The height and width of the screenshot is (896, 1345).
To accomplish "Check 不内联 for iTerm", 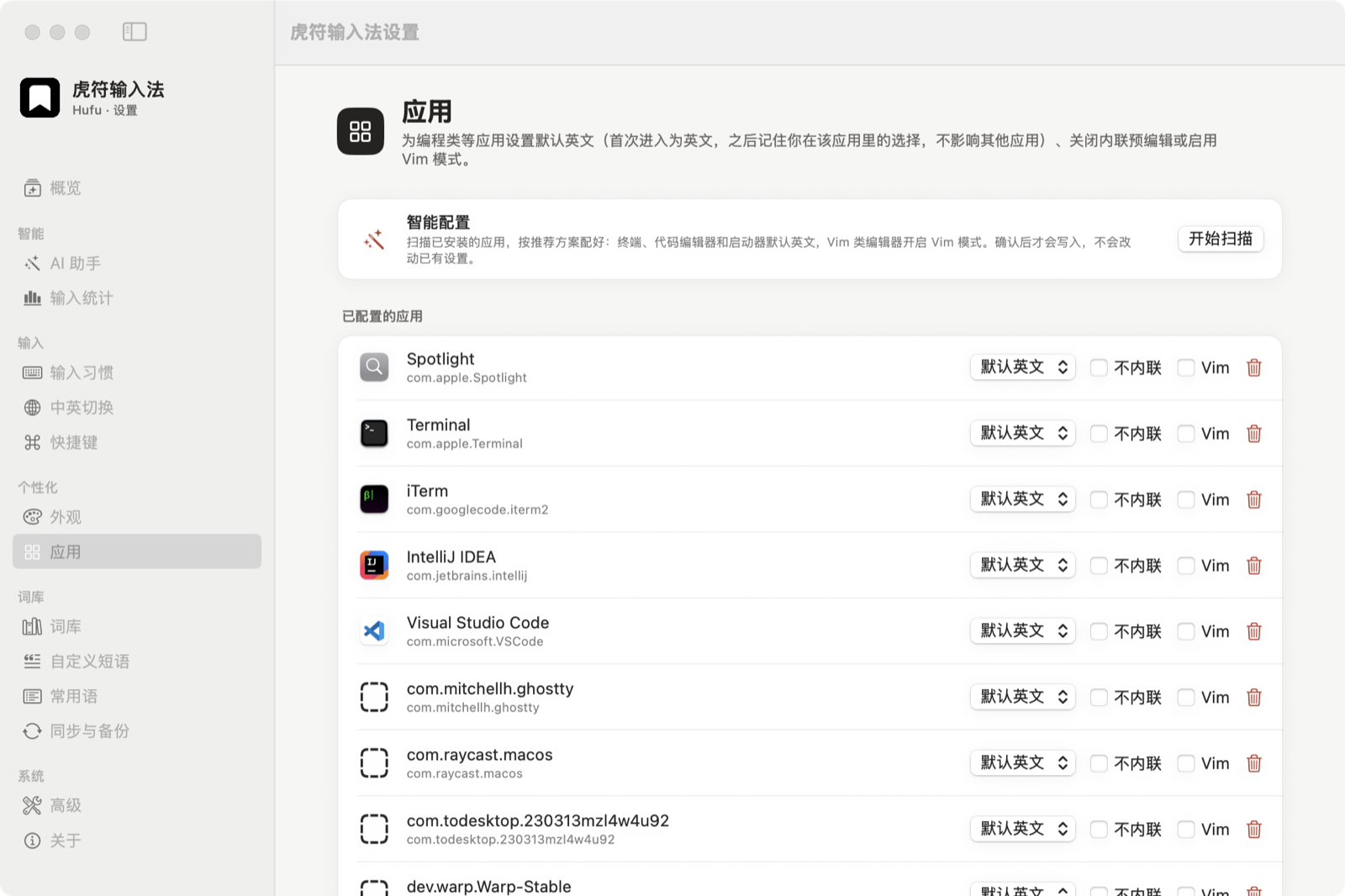I will (1099, 499).
